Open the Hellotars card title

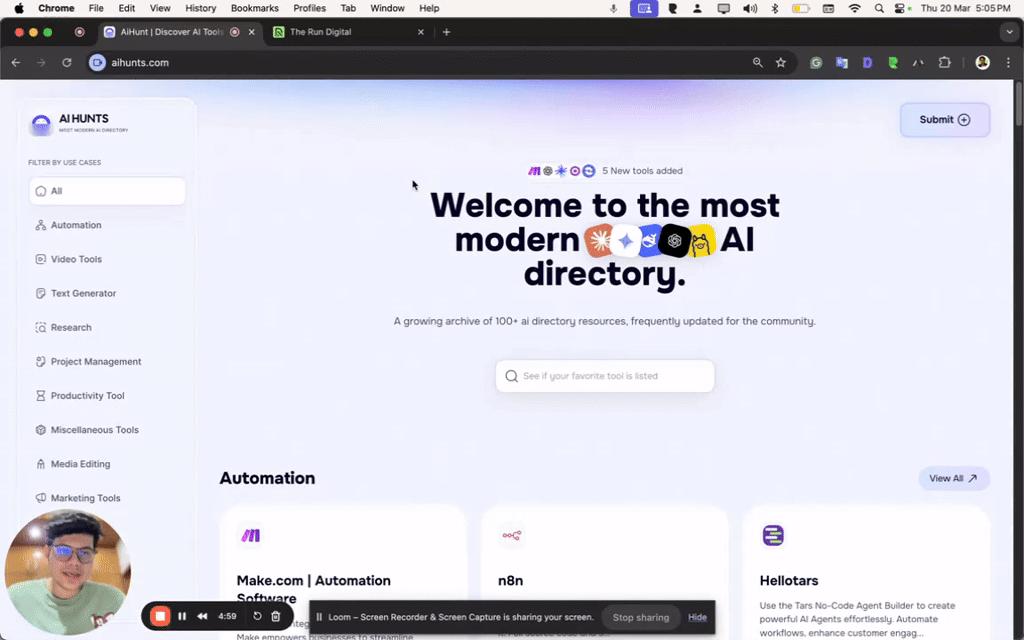point(788,581)
